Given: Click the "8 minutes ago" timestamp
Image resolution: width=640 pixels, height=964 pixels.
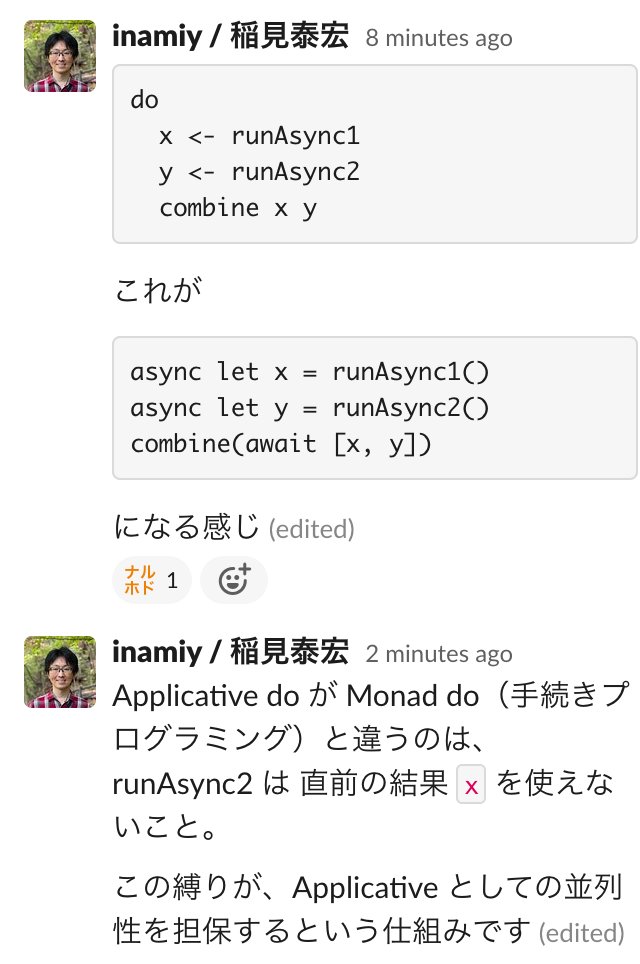Looking at the screenshot, I should click(439, 38).
